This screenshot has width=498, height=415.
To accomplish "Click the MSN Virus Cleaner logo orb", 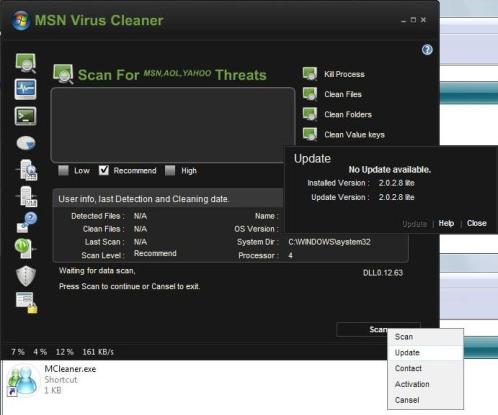I will pos(21,20).
